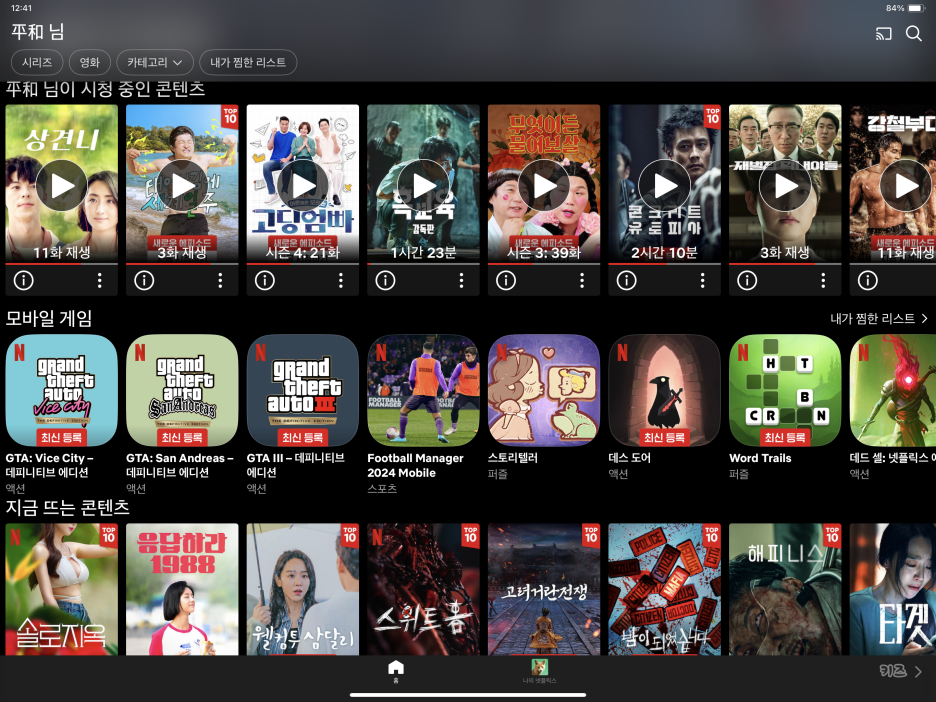Screen dimensions: 936x702
Task: Open the GTA: Vice City game
Action: click(x=61, y=390)
